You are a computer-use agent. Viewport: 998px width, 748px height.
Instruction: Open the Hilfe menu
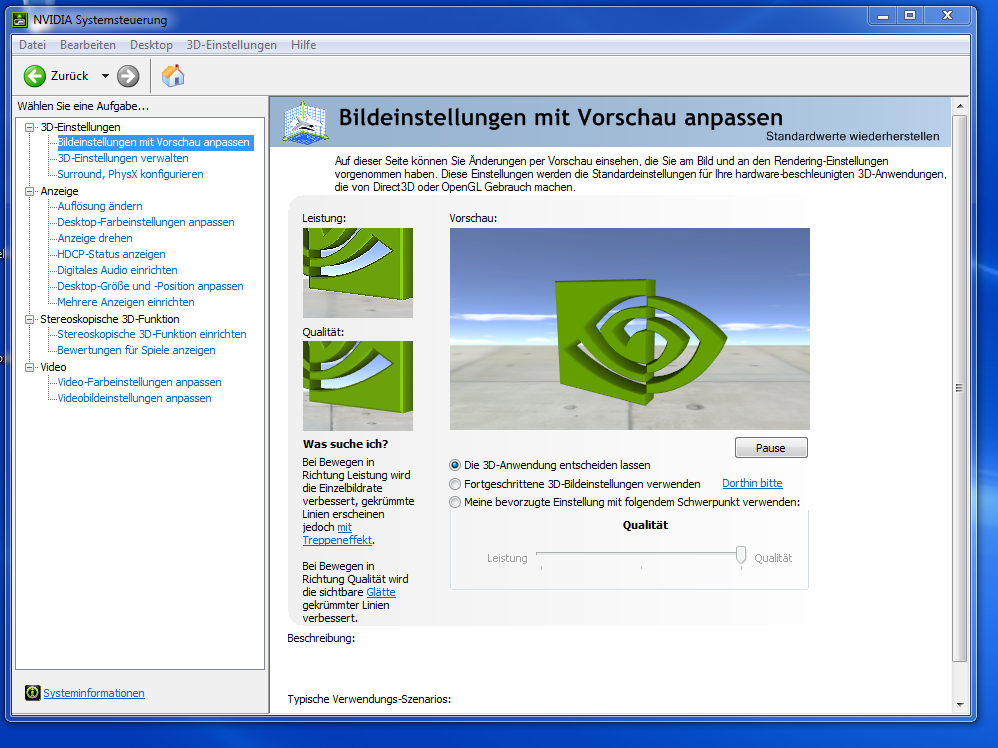tap(304, 45)
